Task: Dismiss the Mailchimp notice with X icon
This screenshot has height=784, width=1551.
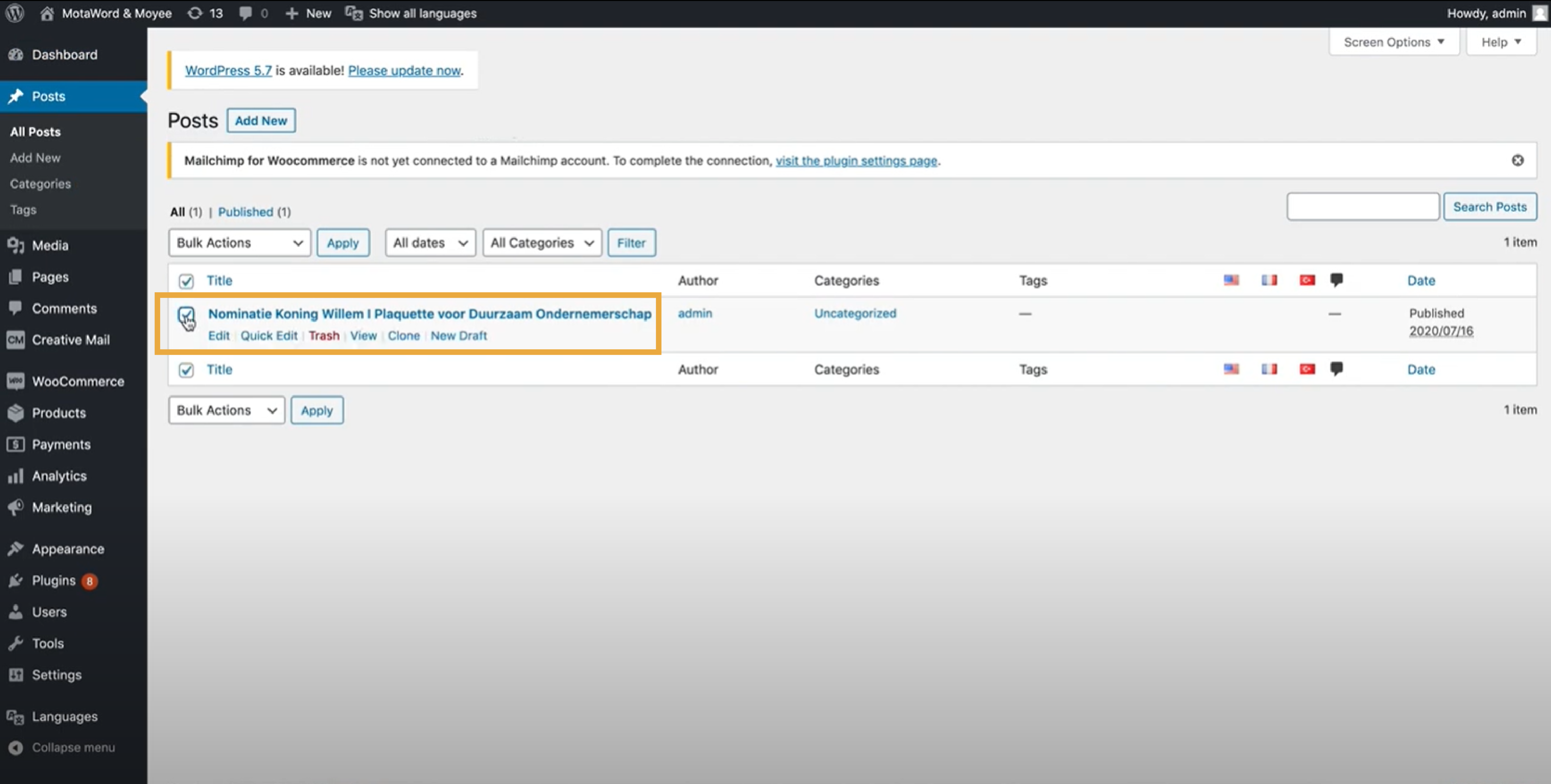Action: (x=1517, y=160)
